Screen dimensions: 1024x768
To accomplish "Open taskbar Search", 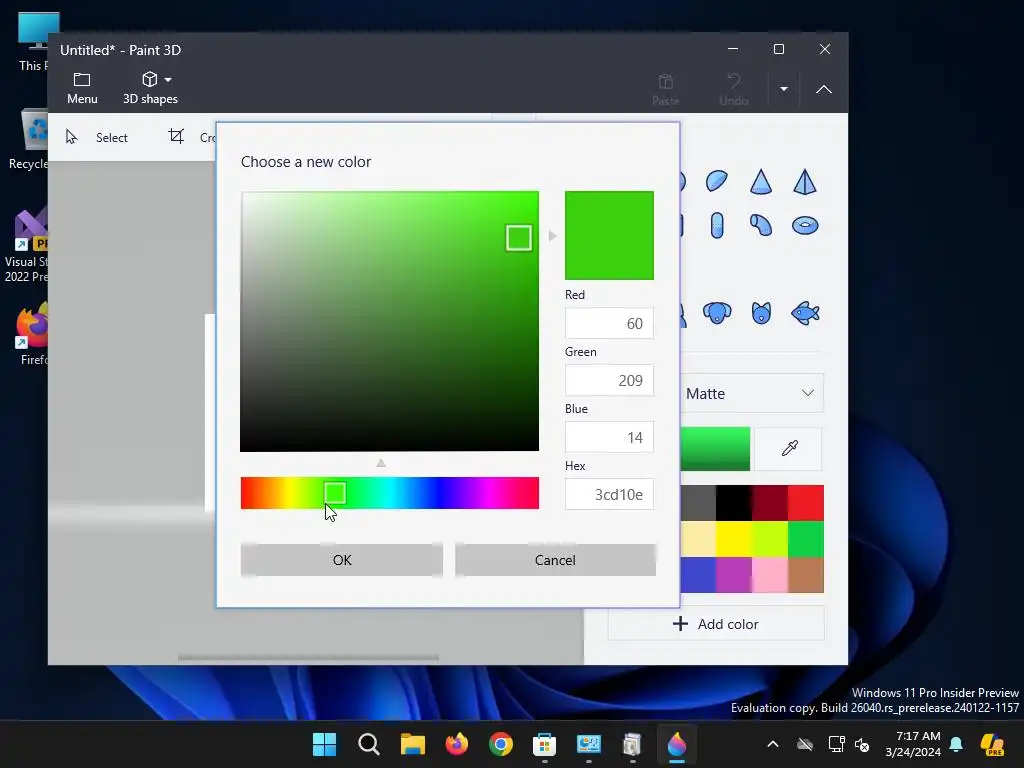I will pos(369,744).
